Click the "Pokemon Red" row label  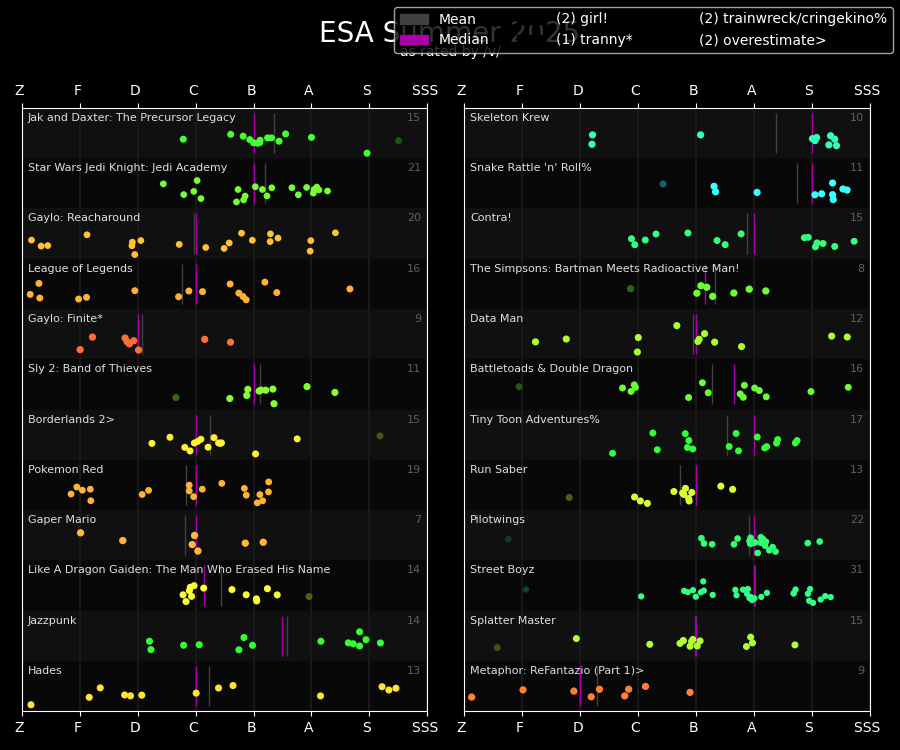click(65, 469)
